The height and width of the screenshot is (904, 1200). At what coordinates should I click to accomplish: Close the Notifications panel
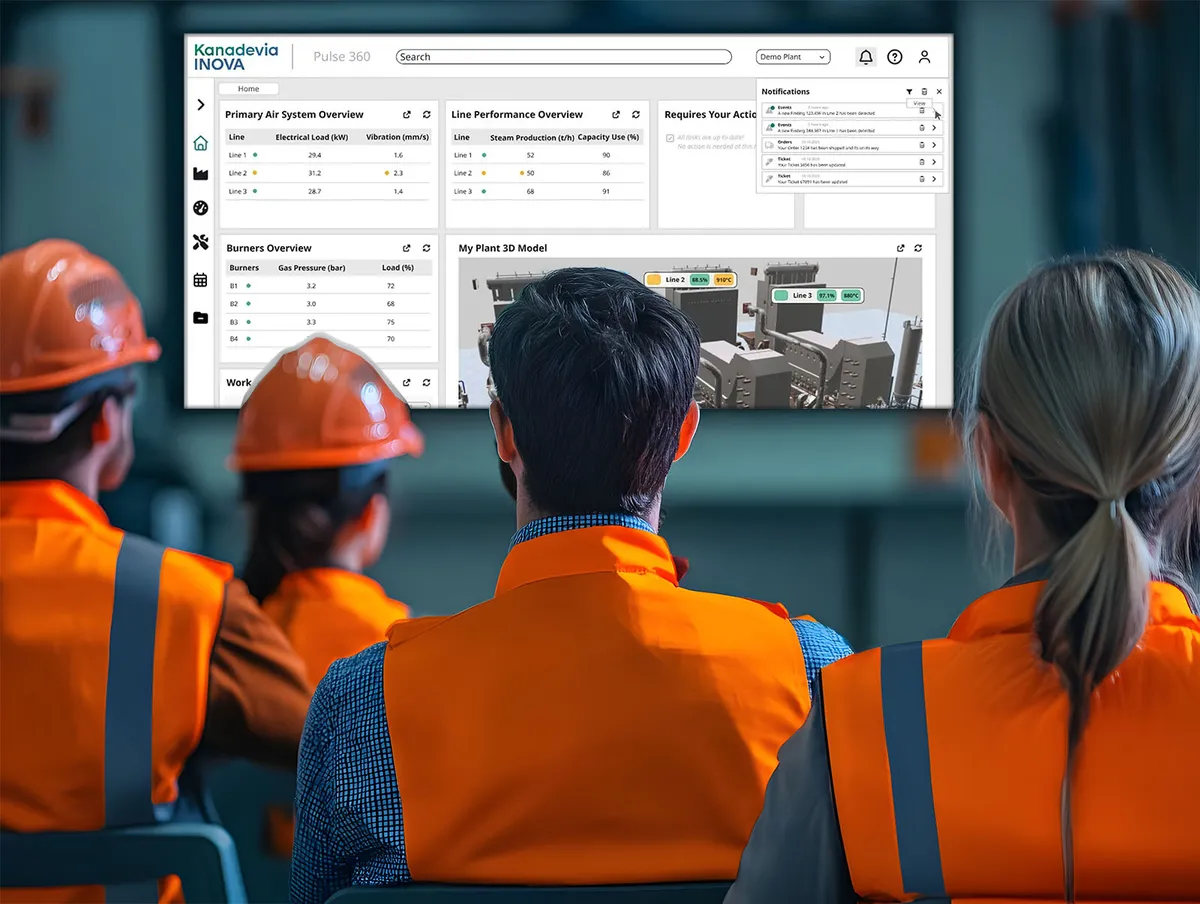pos(939,92)
